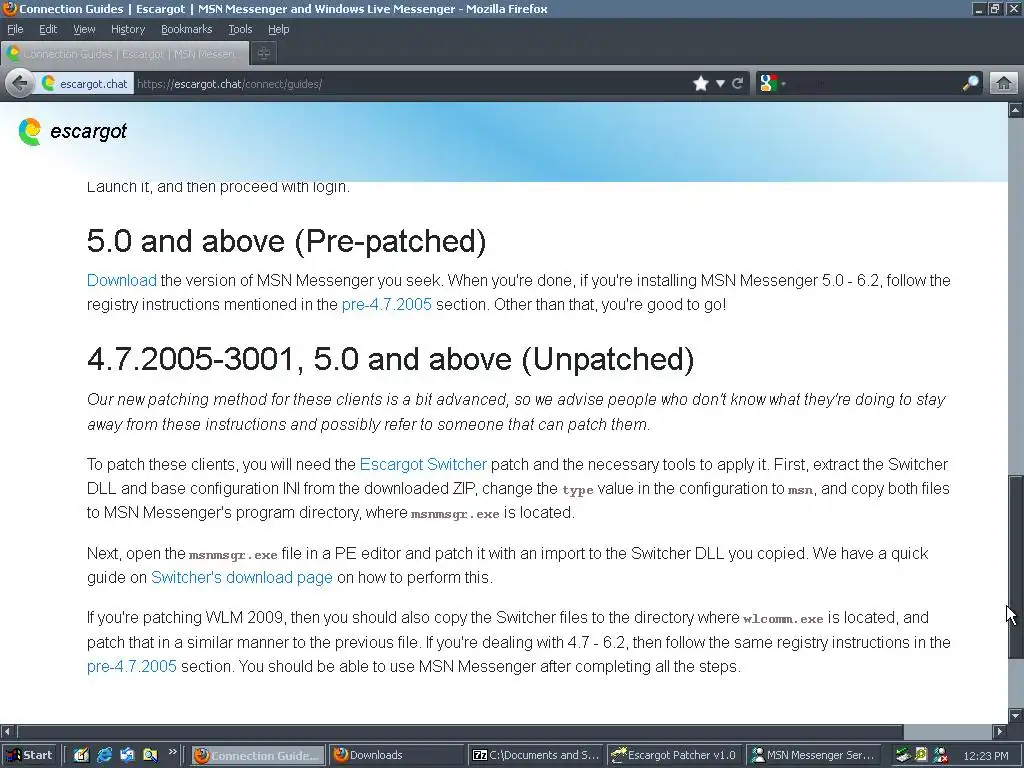Click the horizontal scrollbar right arrow
This screenshot has width=1024, height=768.
tap(1000, 731)
